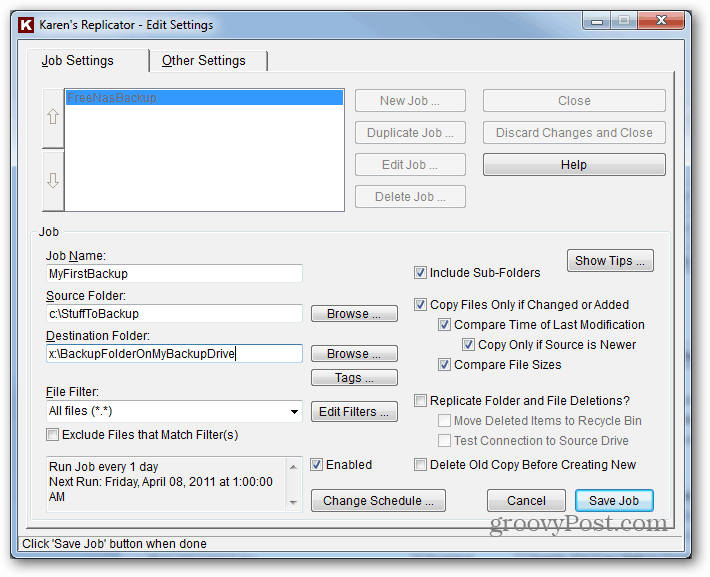710x577 pixels.
Task: Click the schedule description text
Action: 161,482
